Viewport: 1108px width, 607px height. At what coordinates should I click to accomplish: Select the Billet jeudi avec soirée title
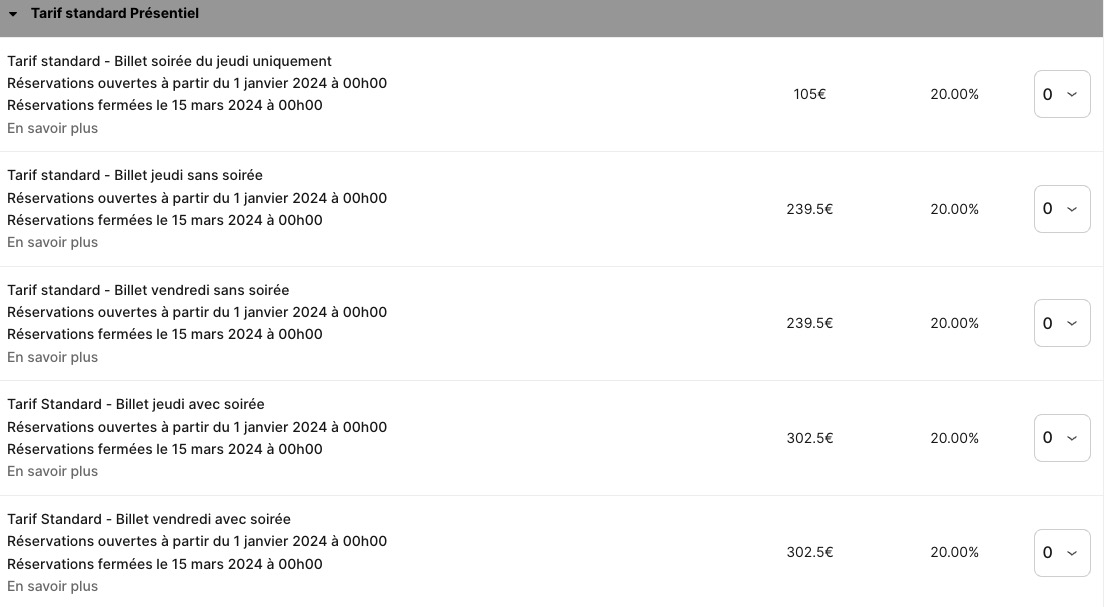[x=136, y=404]
